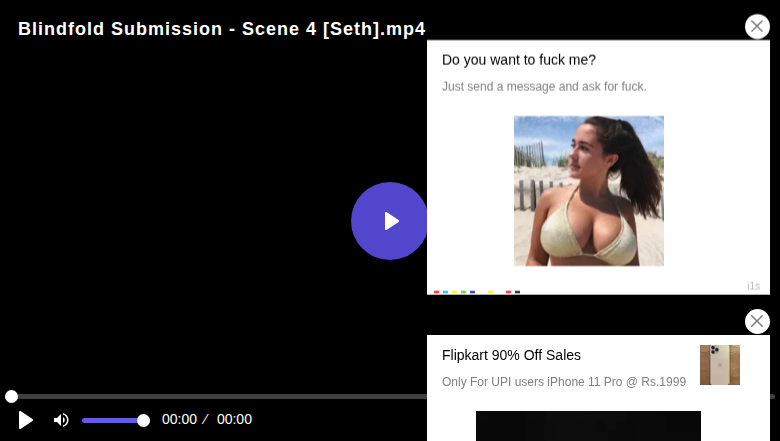Click the seek bar handle at video start

click(11, 396)
